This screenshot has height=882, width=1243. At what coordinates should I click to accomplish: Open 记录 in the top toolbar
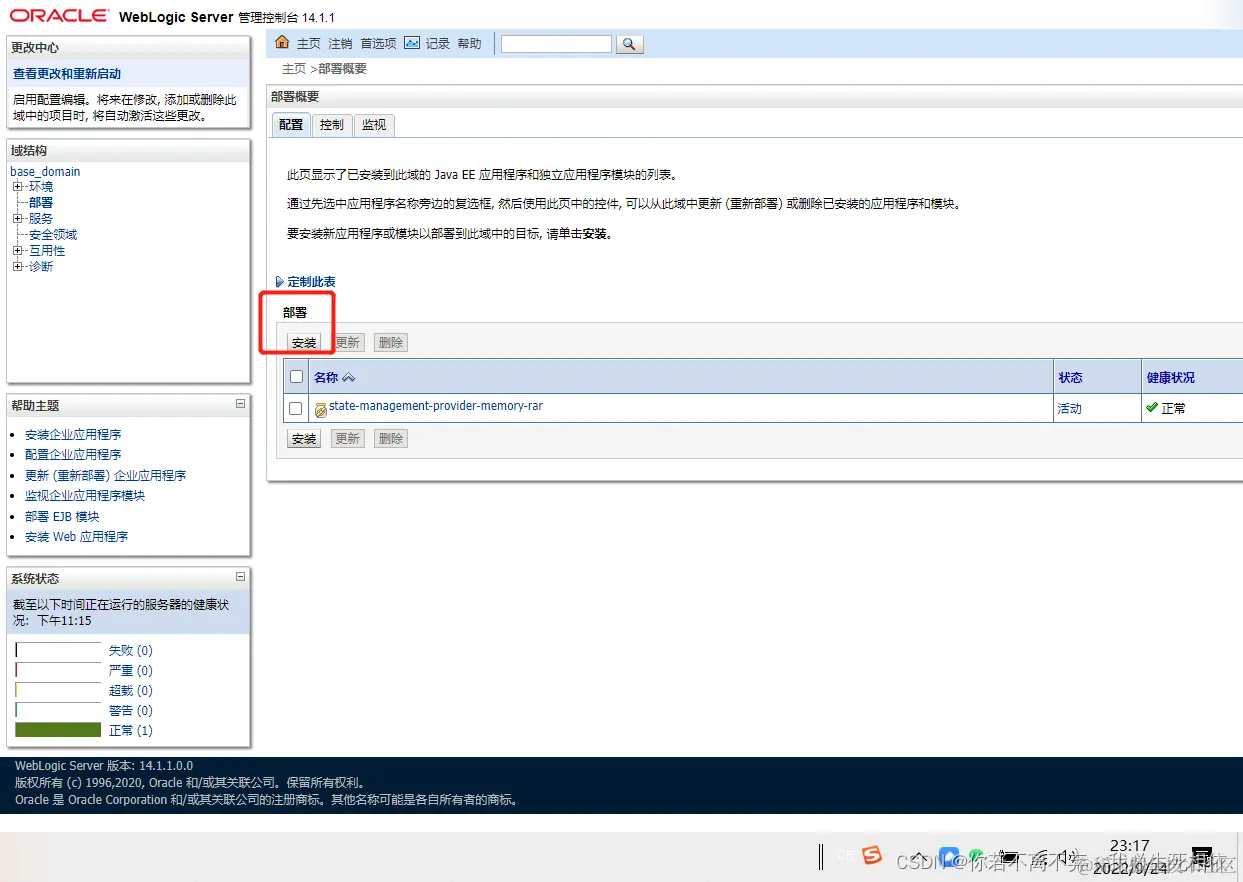click(438, 44)
